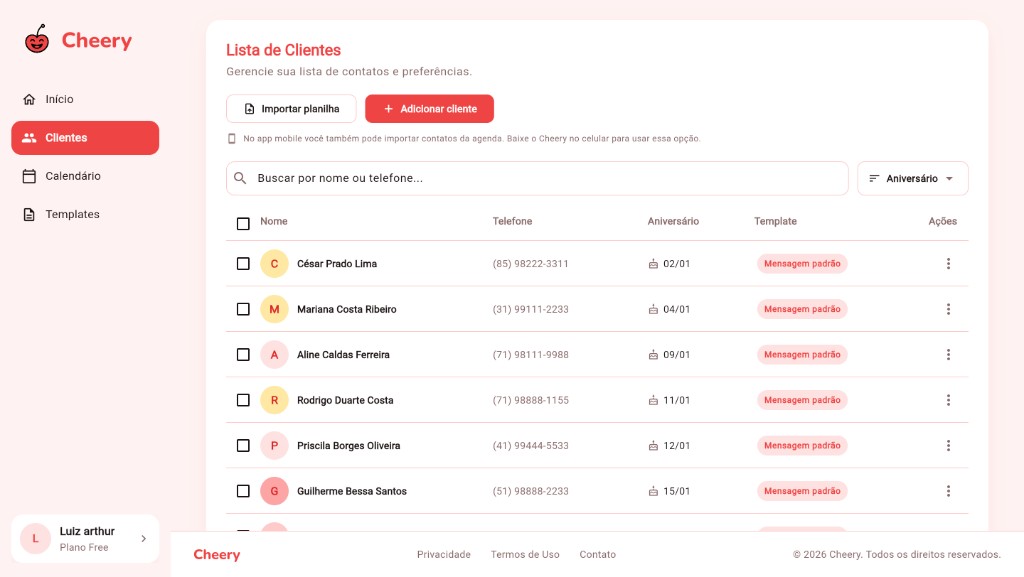1024x577 pixels.
Task: Click Mensagem padrão tag for Guilherme Bessa Santos
Action: [802, 491]
